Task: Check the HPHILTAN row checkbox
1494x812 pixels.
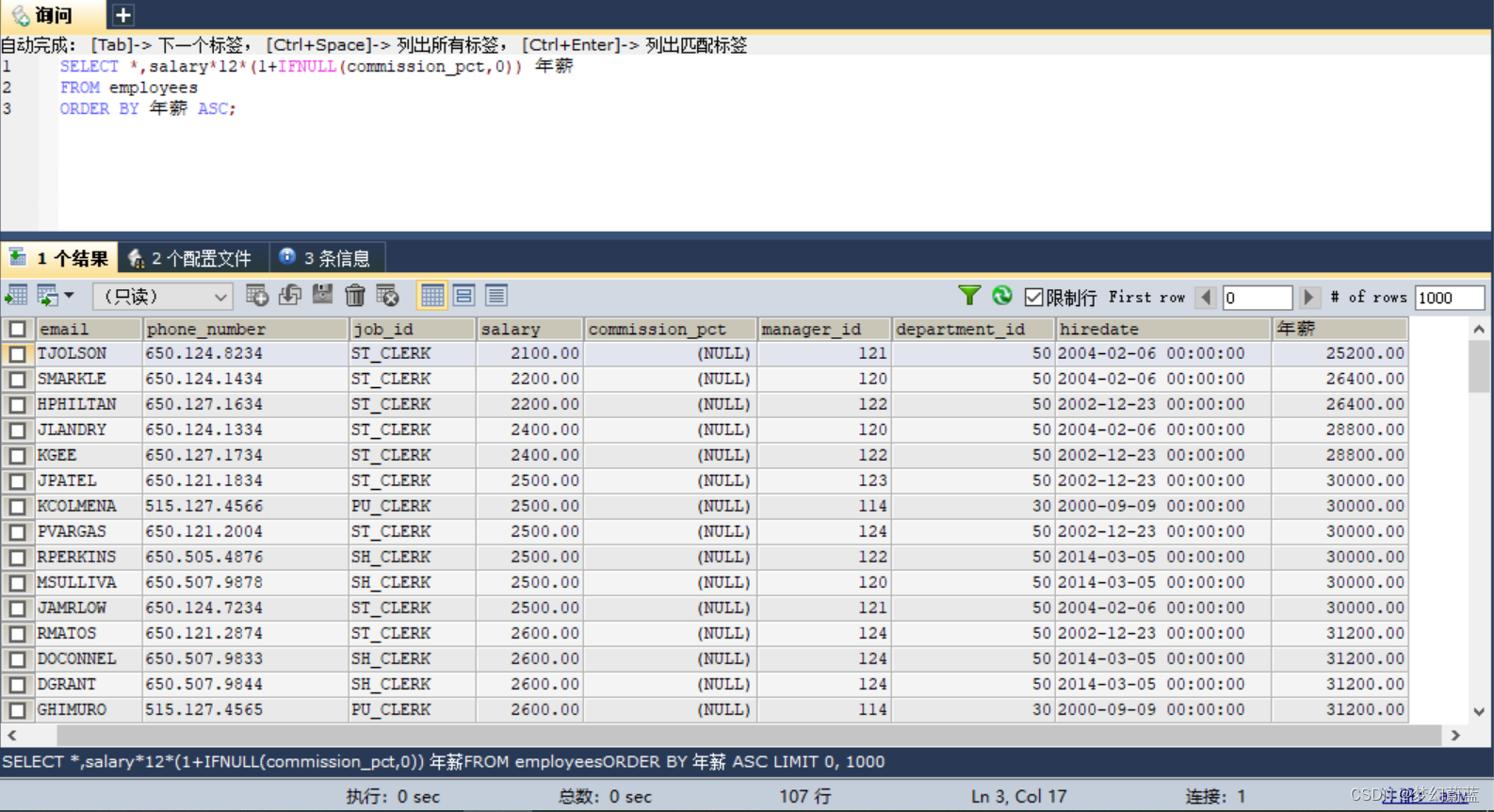Action: 17,405
